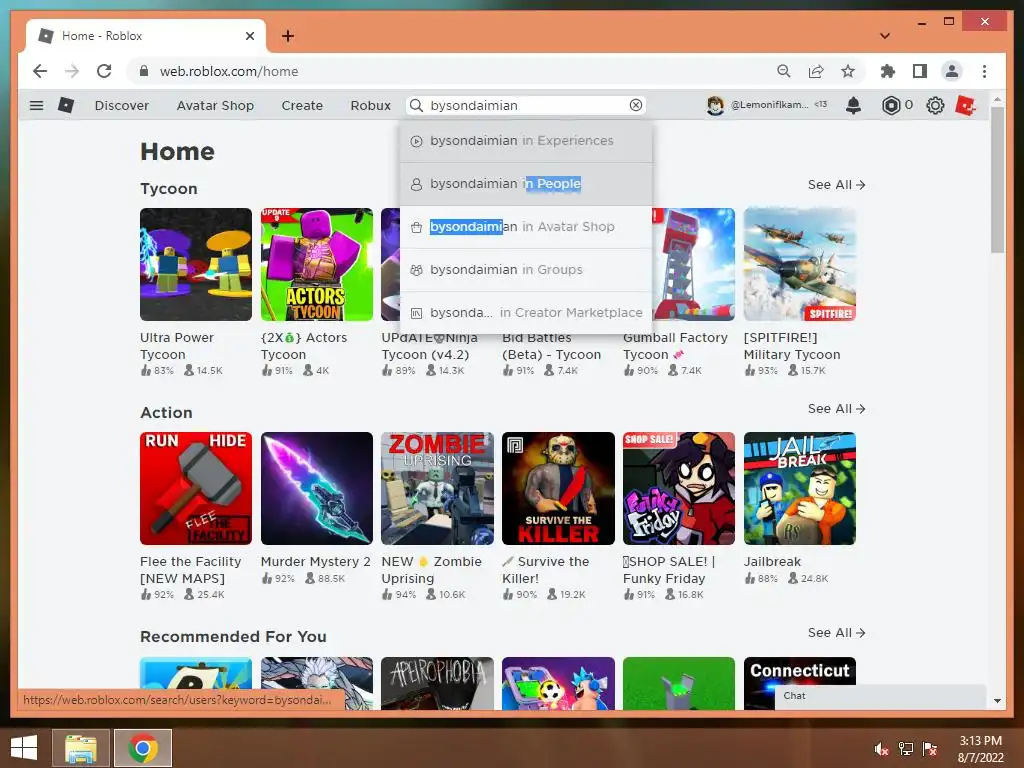Click the address bar URL
This screenshot has height=768, width=1024.
tap(229, 71)
